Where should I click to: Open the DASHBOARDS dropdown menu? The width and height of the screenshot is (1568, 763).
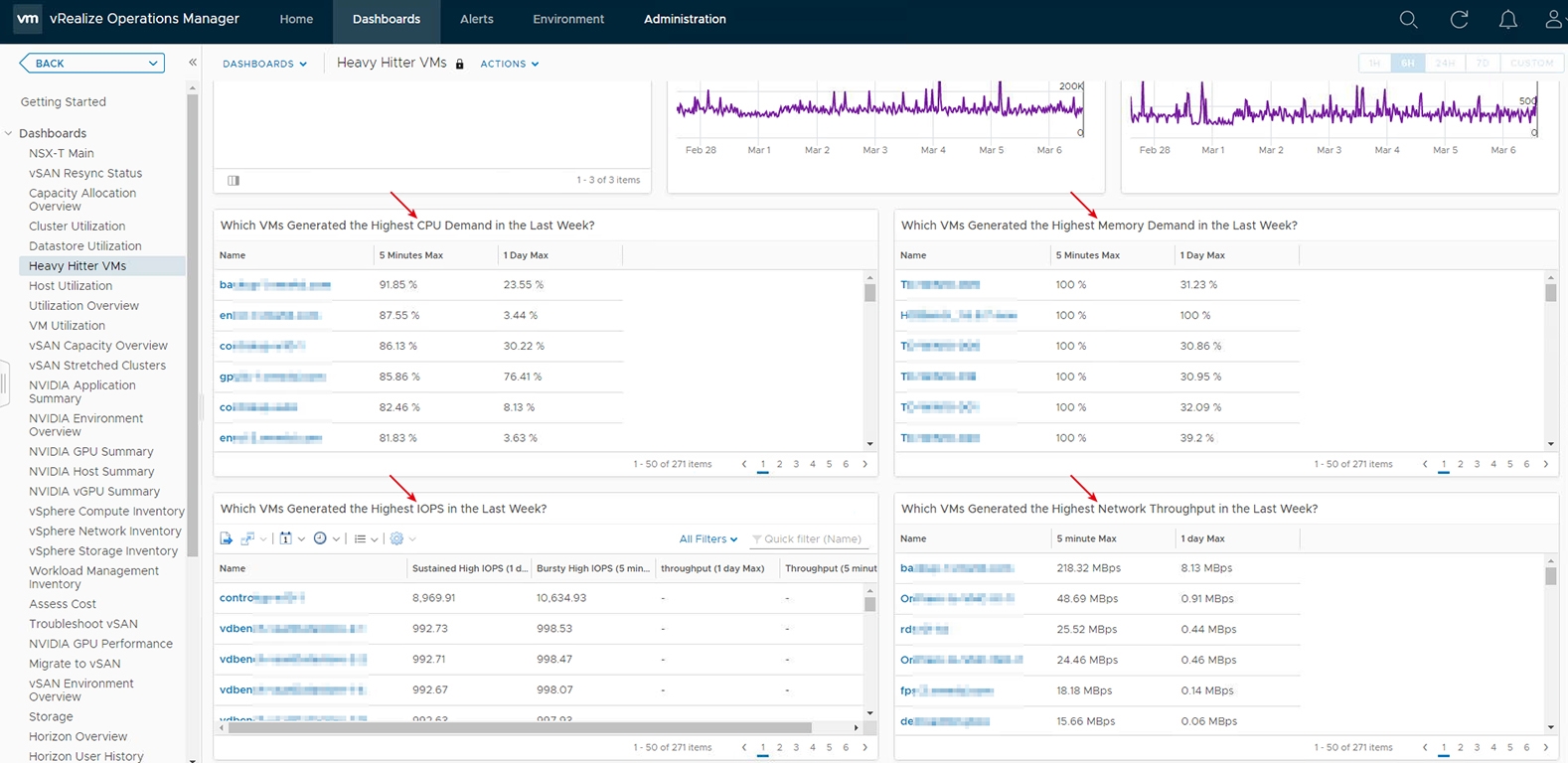tap(264, 64)
